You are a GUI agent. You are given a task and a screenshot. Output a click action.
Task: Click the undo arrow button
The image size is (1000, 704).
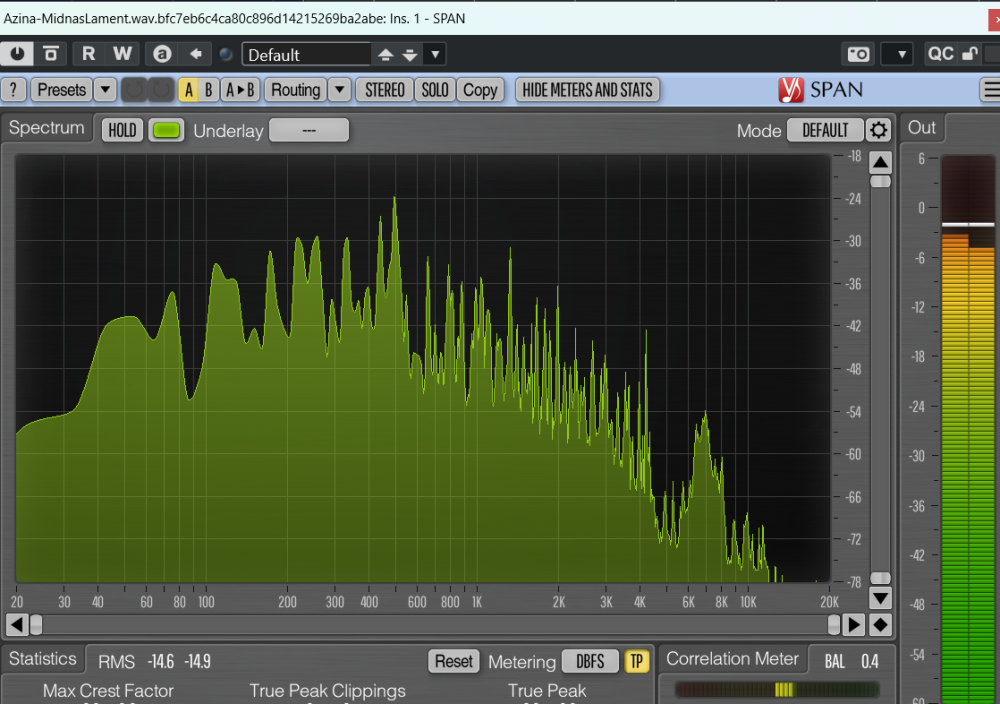coord(134,90)
